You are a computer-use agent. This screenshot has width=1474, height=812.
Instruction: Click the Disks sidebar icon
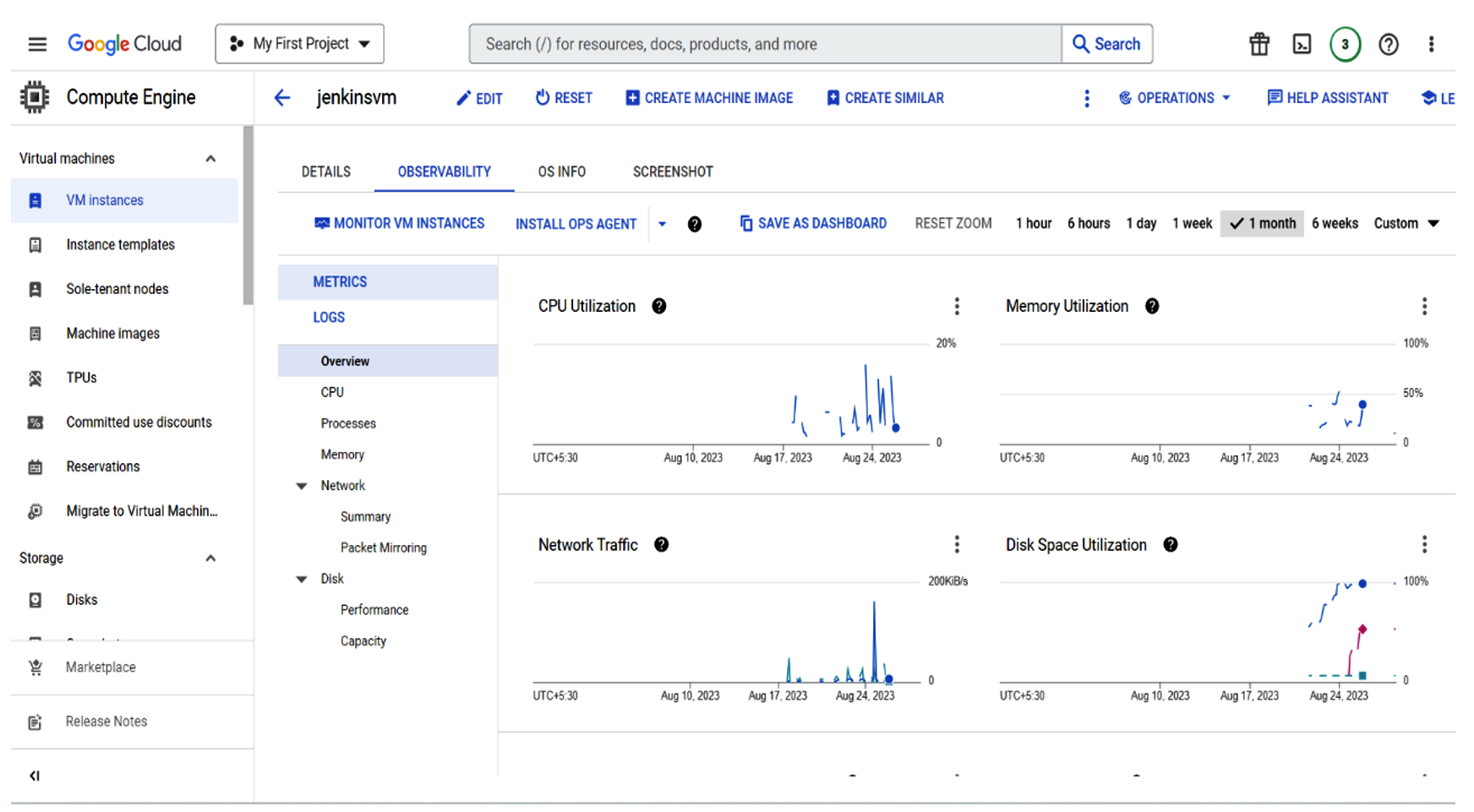35,600
